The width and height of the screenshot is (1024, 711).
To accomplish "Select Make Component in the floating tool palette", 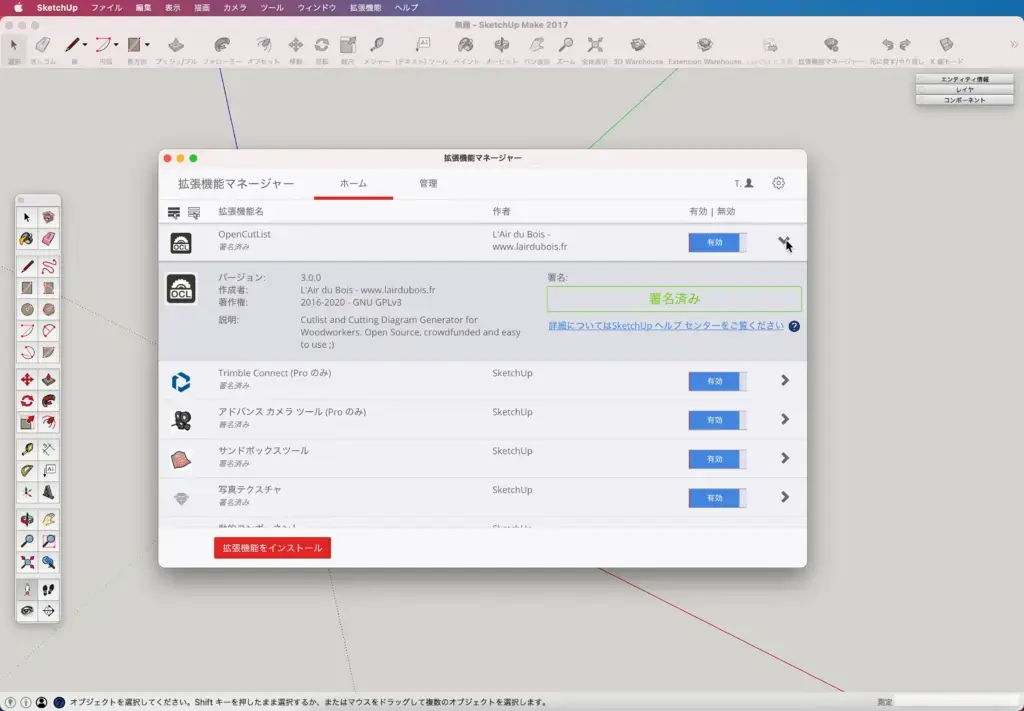I will 48,217.
